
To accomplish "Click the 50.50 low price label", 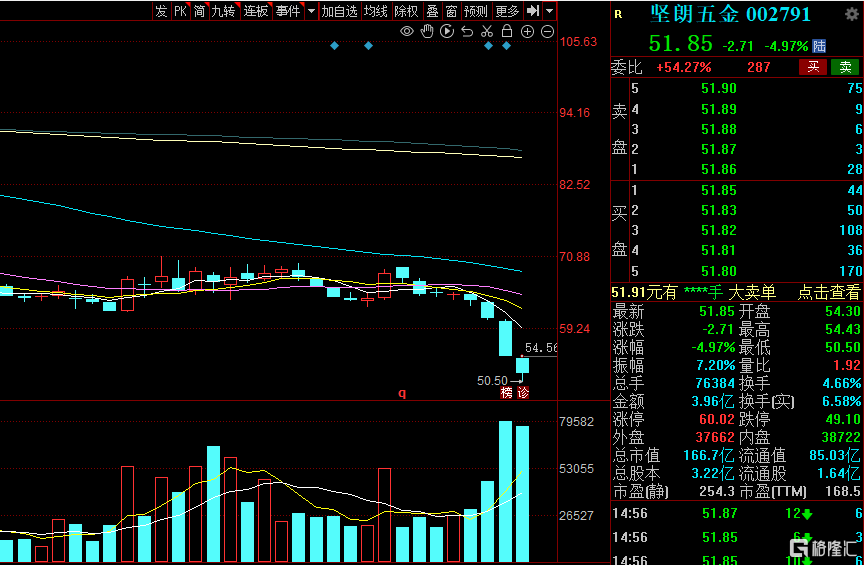I will pos(492,381).
